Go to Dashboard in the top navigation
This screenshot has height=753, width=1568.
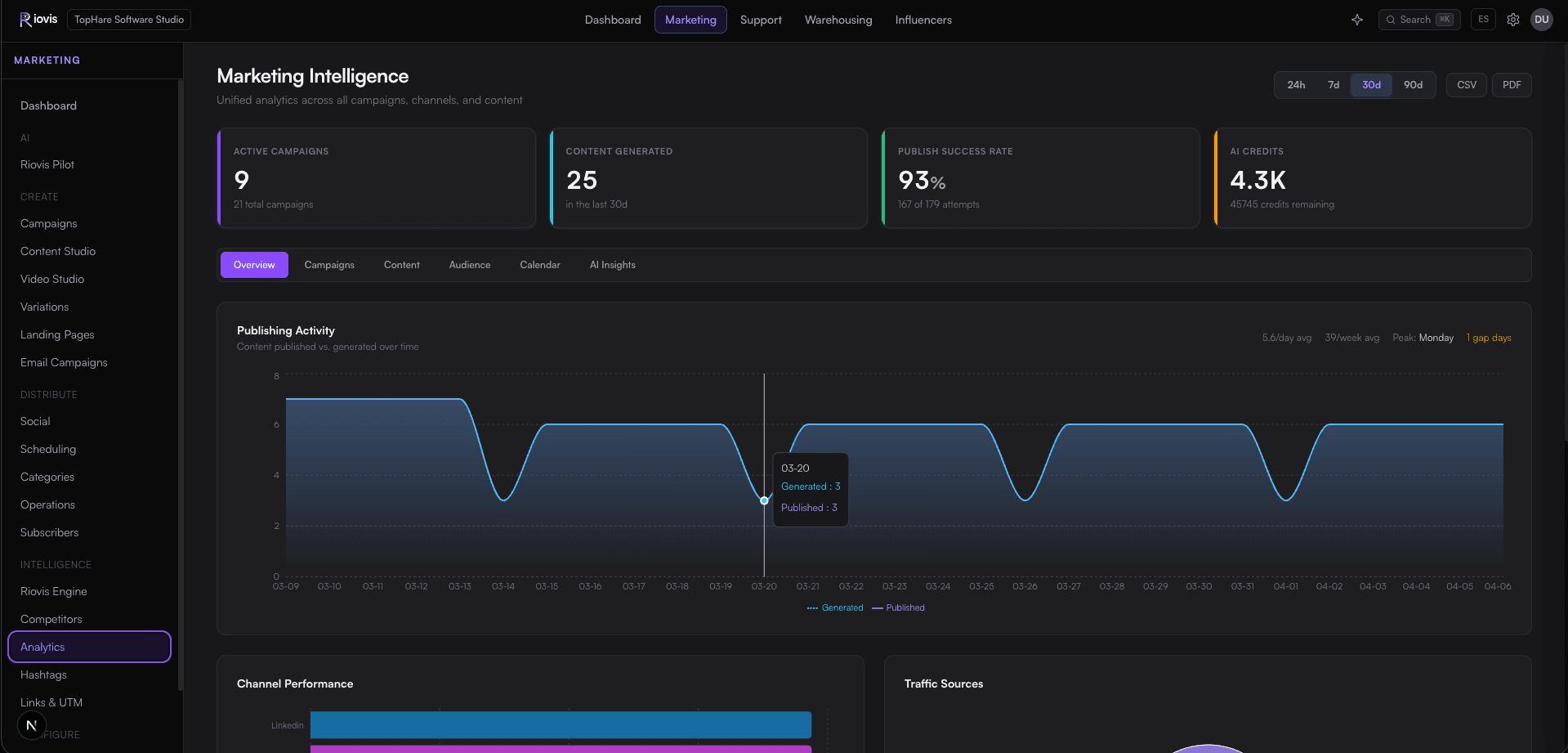[613, 20]
